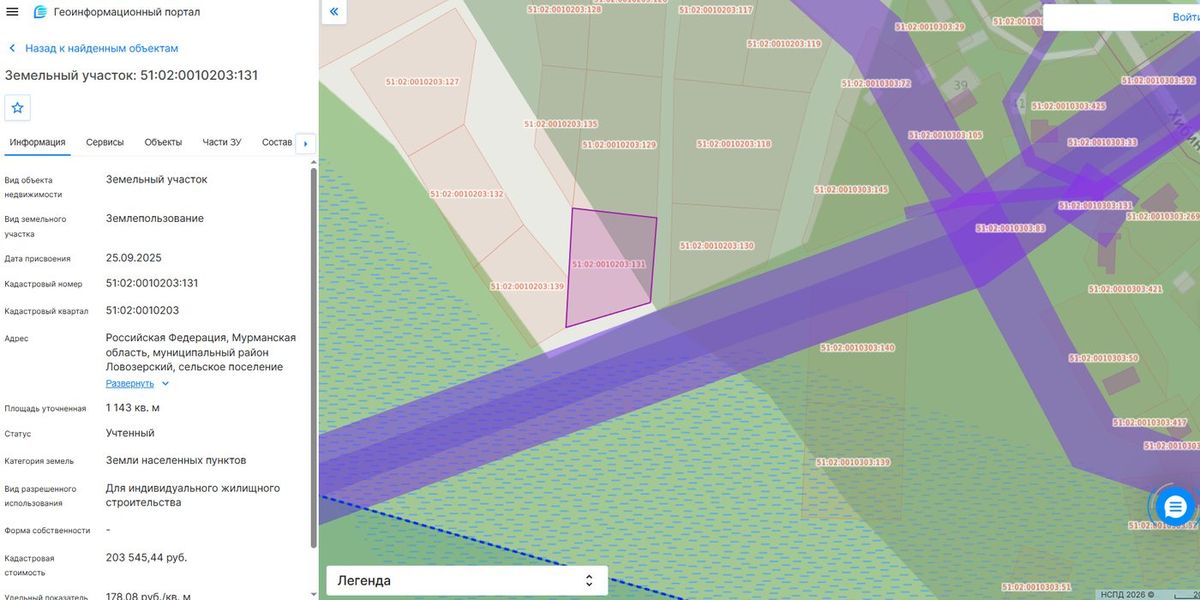
Task: Click the info panel vertical scrollbar
Action: [315, 358]
